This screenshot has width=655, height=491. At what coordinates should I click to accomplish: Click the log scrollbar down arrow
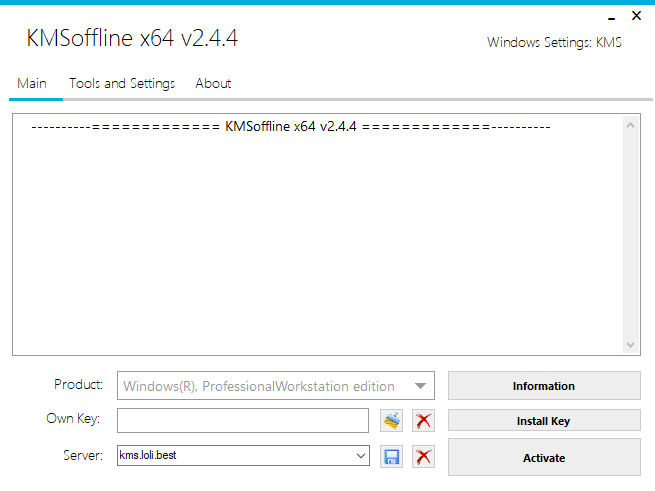[631, 345]
